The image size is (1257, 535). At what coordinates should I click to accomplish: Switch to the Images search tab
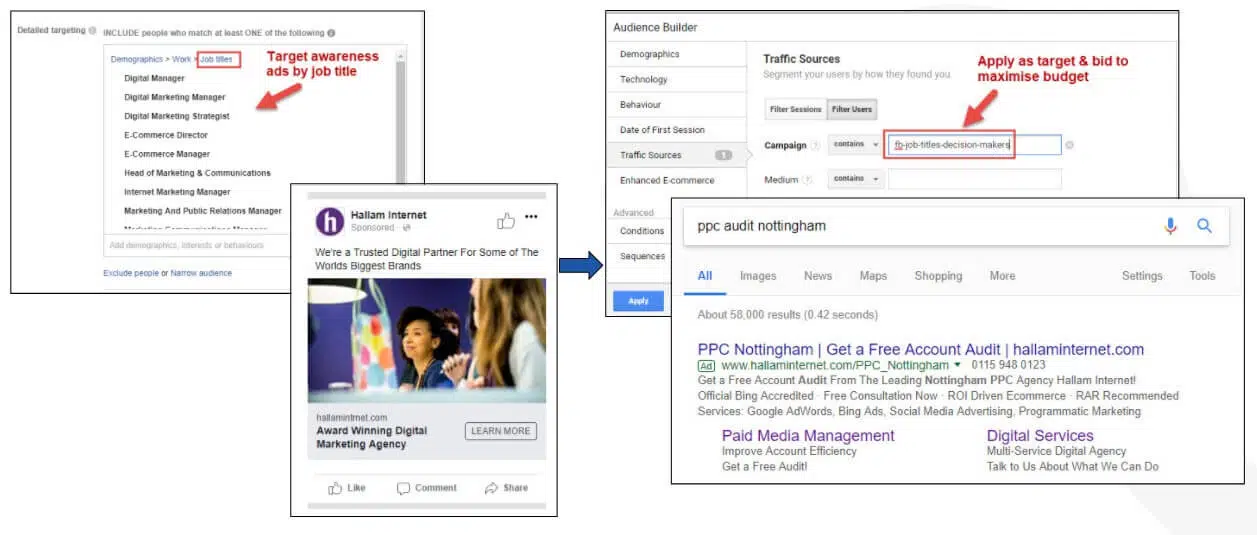[758, 276]
